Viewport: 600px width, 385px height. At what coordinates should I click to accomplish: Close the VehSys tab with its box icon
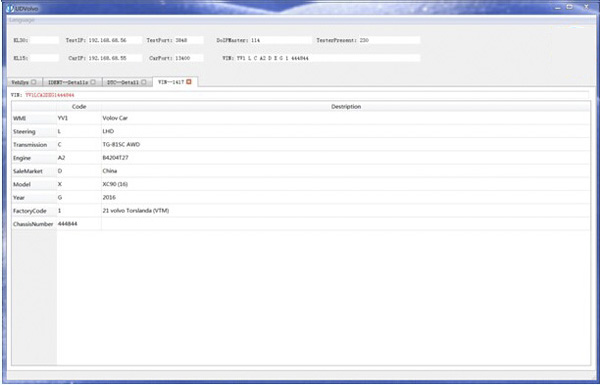pos(34,82)
